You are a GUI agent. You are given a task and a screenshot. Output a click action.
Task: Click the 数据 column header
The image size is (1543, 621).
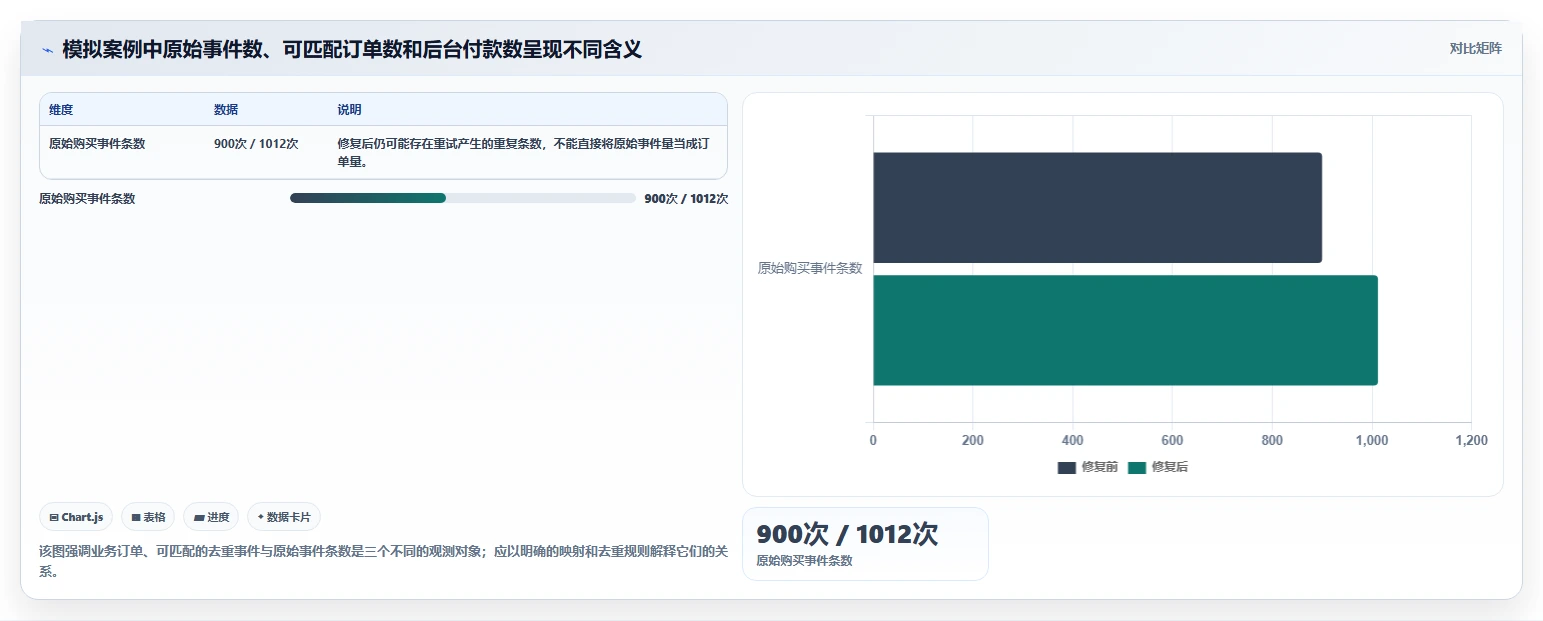pos(226,110)
